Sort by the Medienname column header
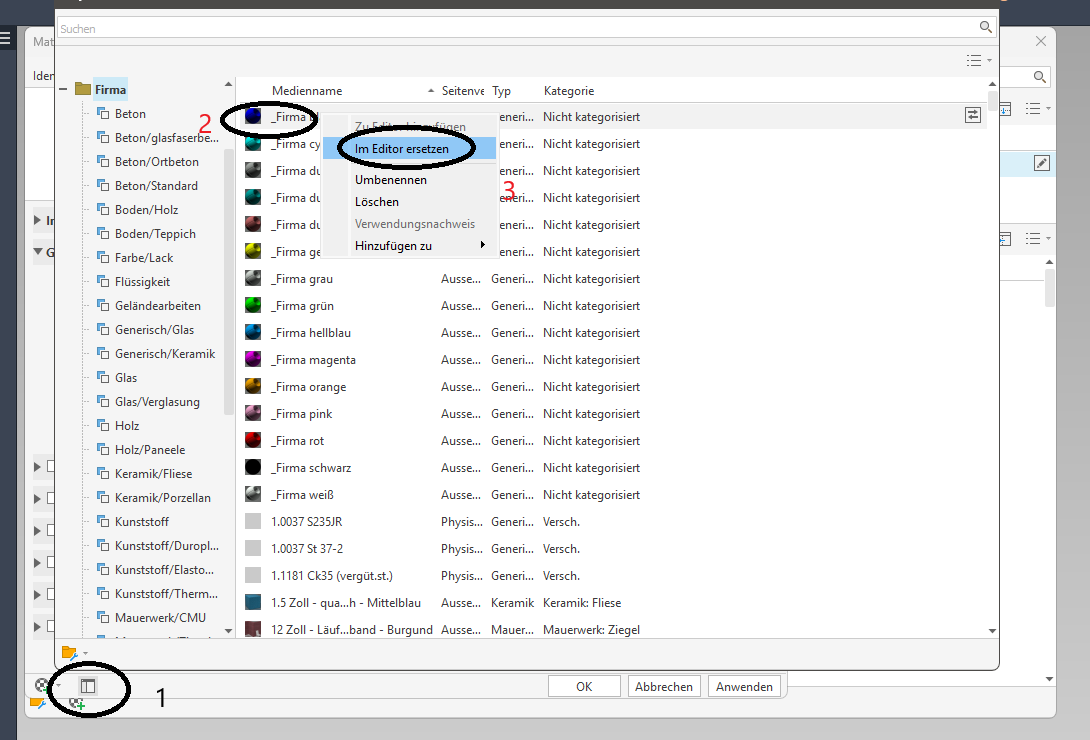The height and width of the screenshot is (740, 1090). point(307,91)
